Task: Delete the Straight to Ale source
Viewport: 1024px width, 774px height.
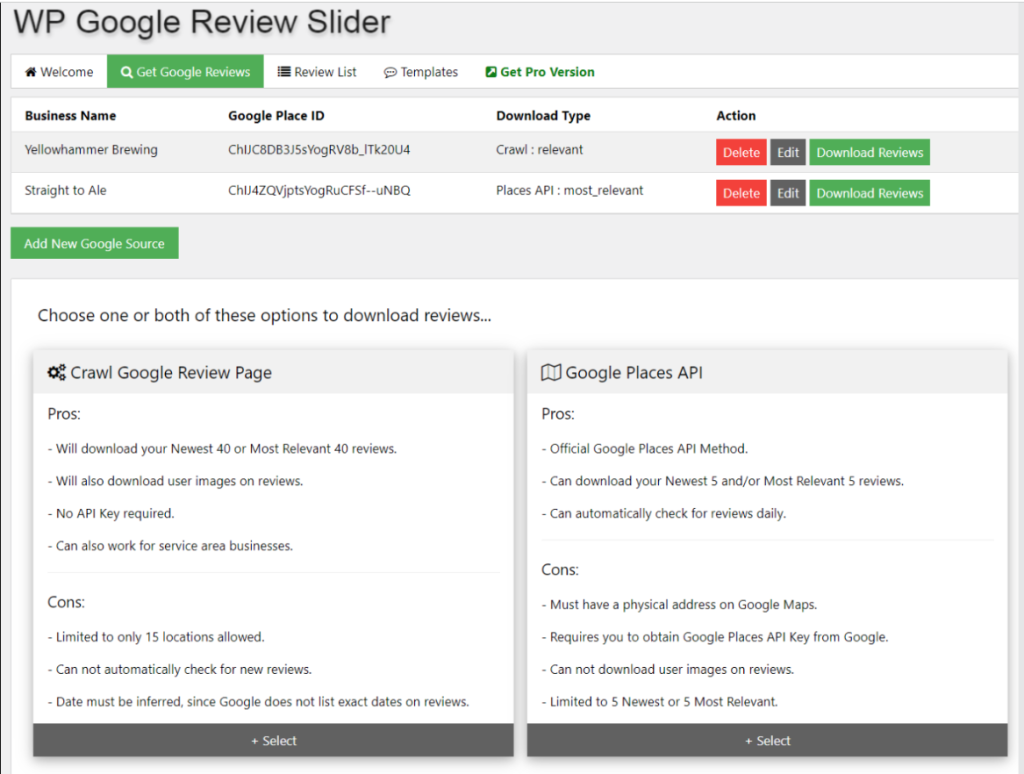Action: point(741,193)
